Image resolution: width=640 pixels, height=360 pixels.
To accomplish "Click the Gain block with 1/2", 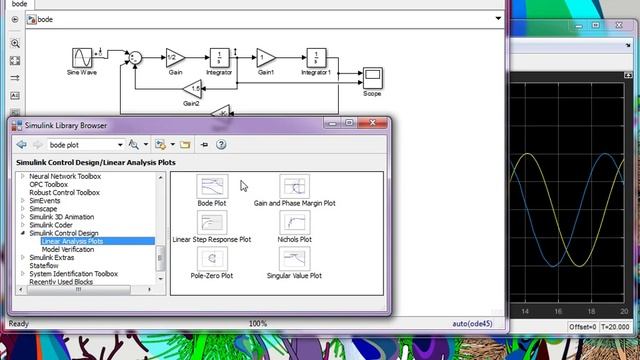I will pyautogui.click(x=175, y=58).
